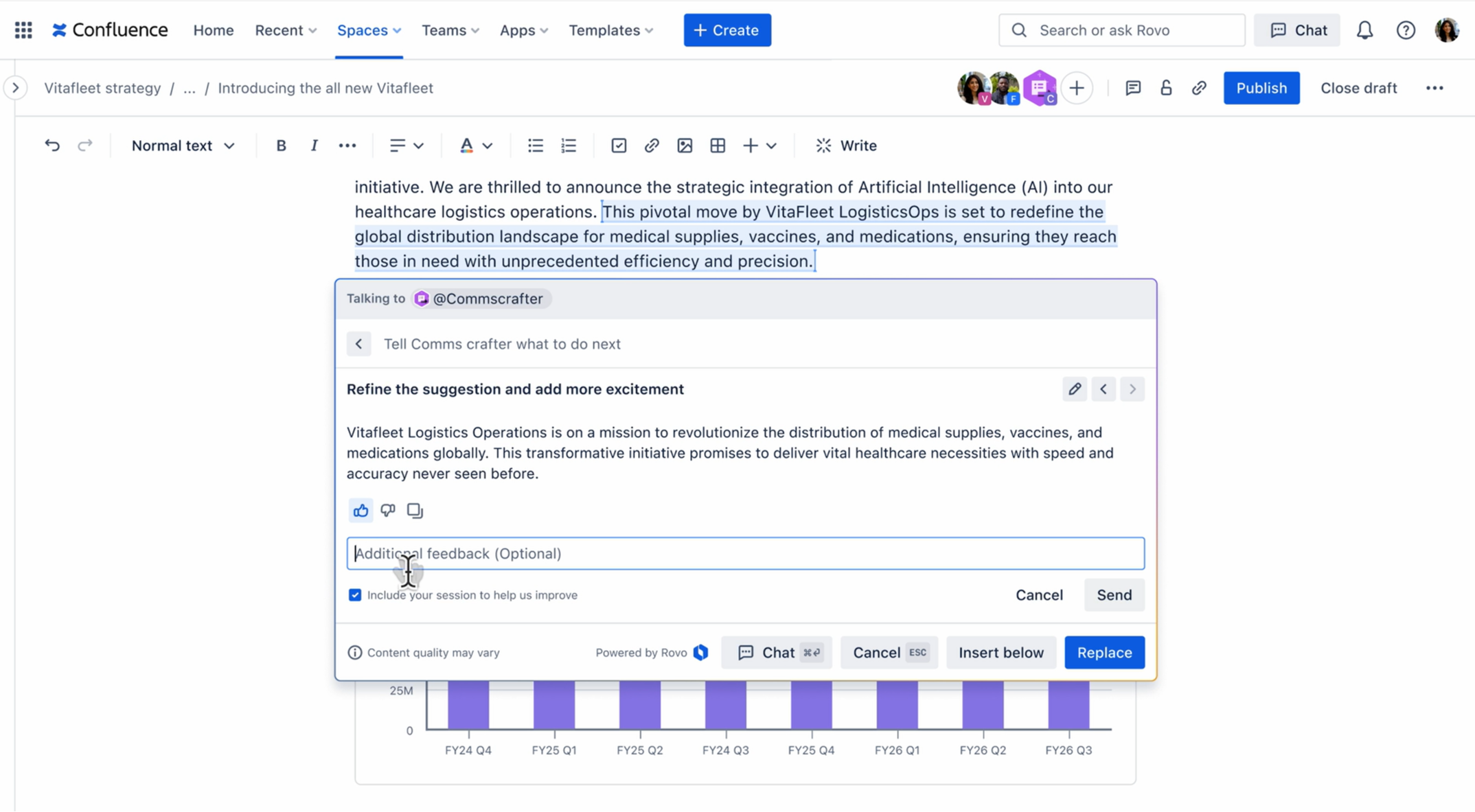1475x812 pixels.
Task: Uncheck Include your session to help us improve
Action: tap(354, 594)
